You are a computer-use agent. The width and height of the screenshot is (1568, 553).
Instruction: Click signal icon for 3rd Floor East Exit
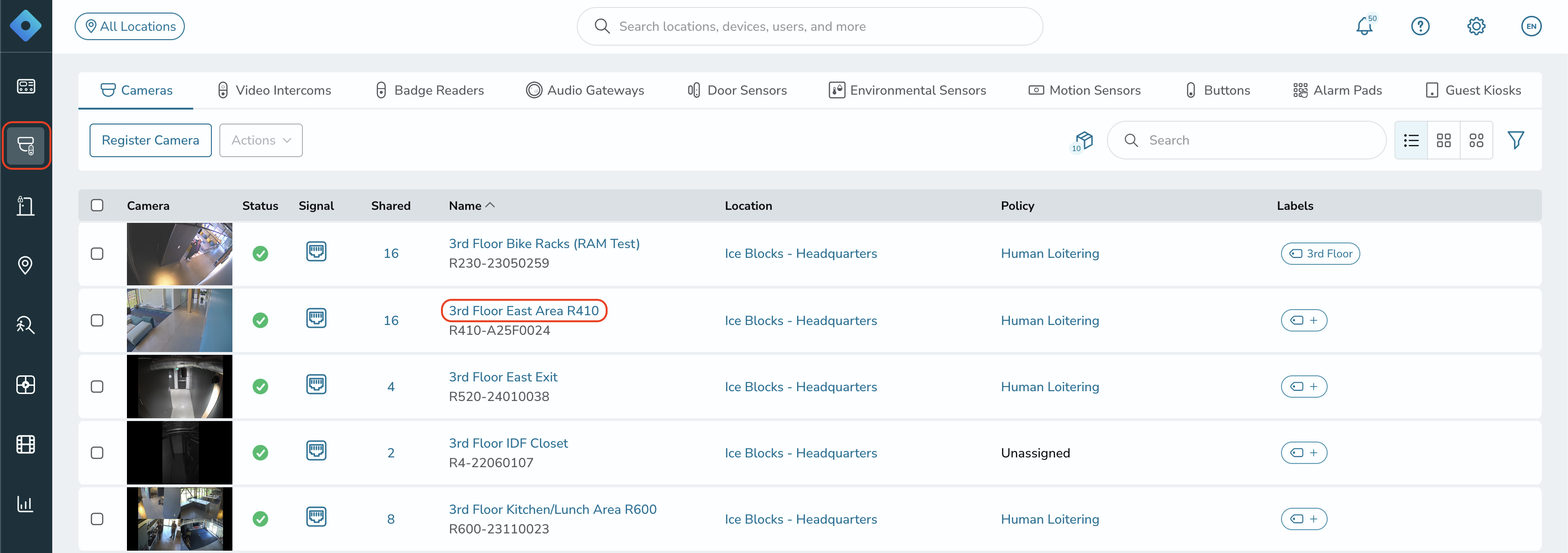tap(316, 385)
